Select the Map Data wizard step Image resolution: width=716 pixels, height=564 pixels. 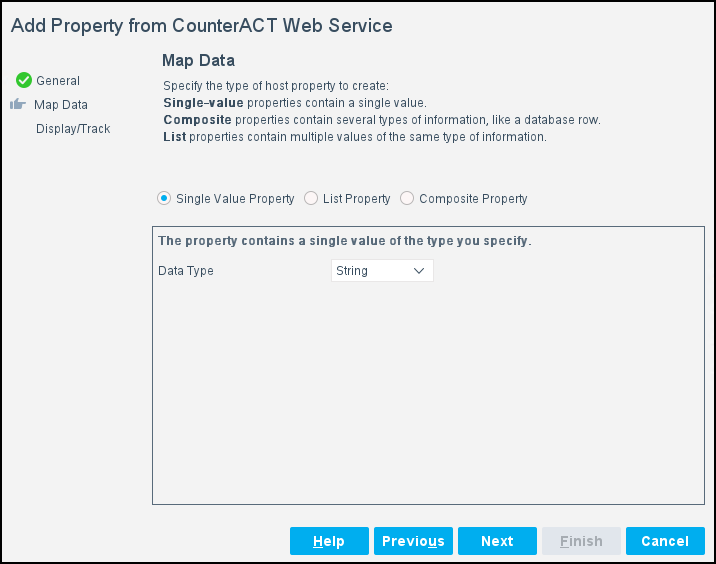pyautogui.click(x=61, y=105)
